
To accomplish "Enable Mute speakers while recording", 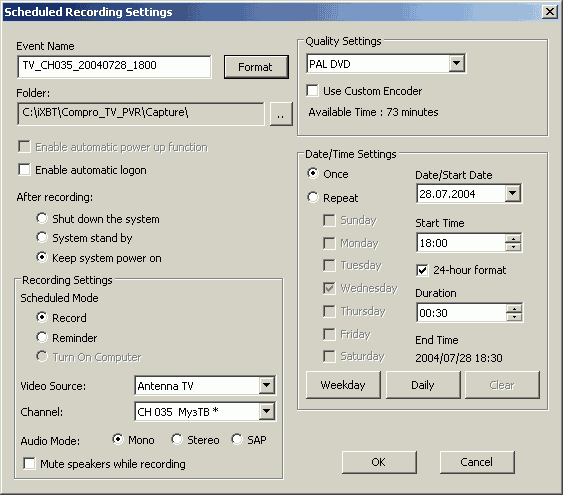I will coord(29,463).
